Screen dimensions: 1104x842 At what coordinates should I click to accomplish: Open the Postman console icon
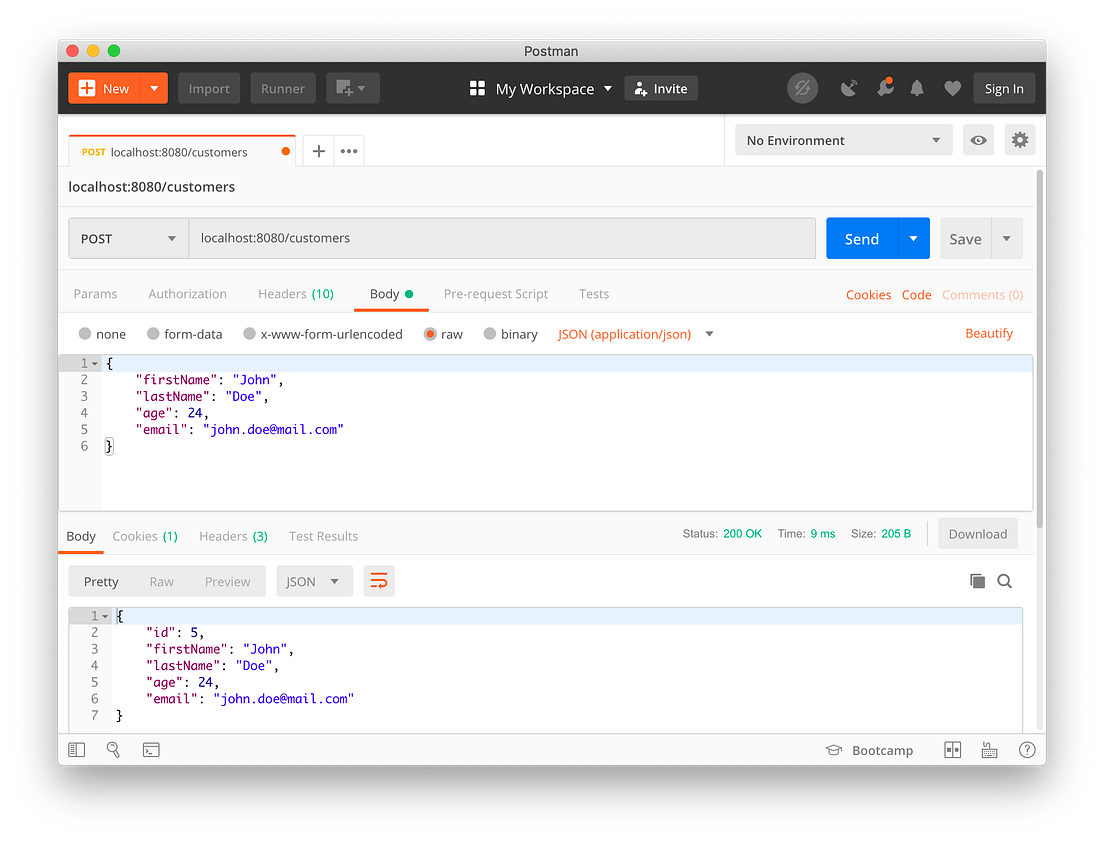coord(151,749)
